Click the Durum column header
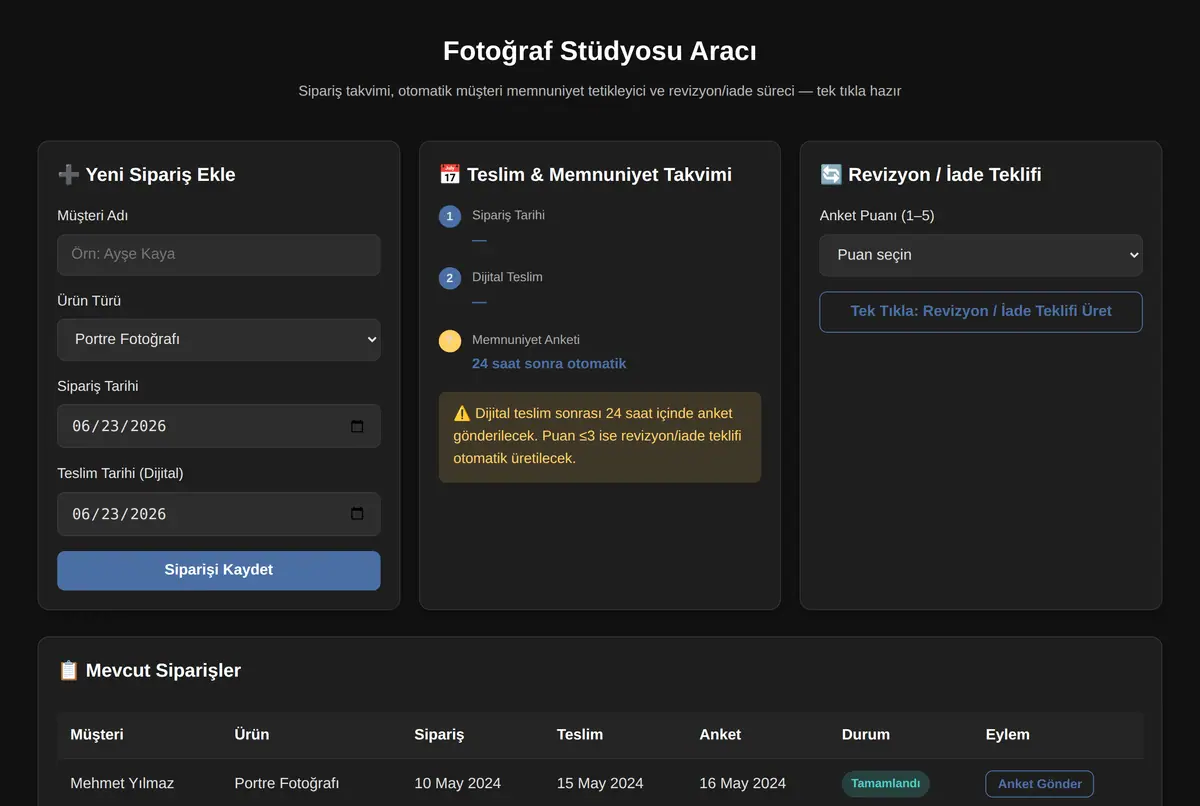This screenshot has width=1200, height=806. (x=866, y=735)
